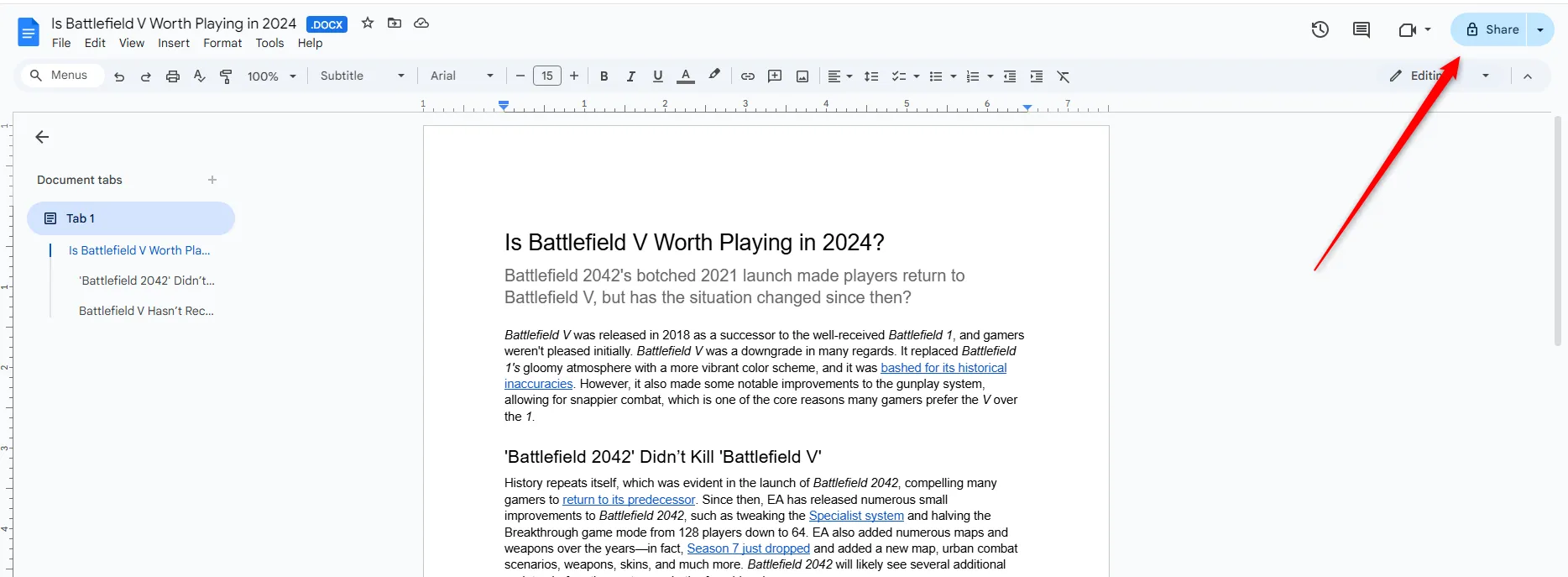Image resolution: width=1568 pixels, height=577 pixels.
Task: Go to 'Is Battlefield V Worth Pla...' outline heading
Action: [139, 250]
